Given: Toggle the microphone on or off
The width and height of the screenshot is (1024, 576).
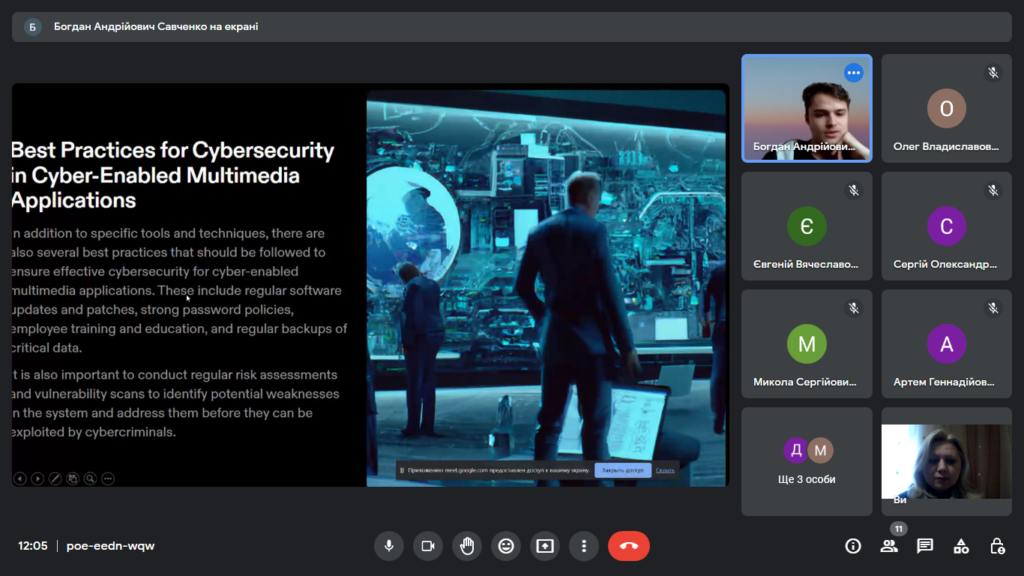Looking at the screenshot, I should pyautogui.click(x=389, y=546).
